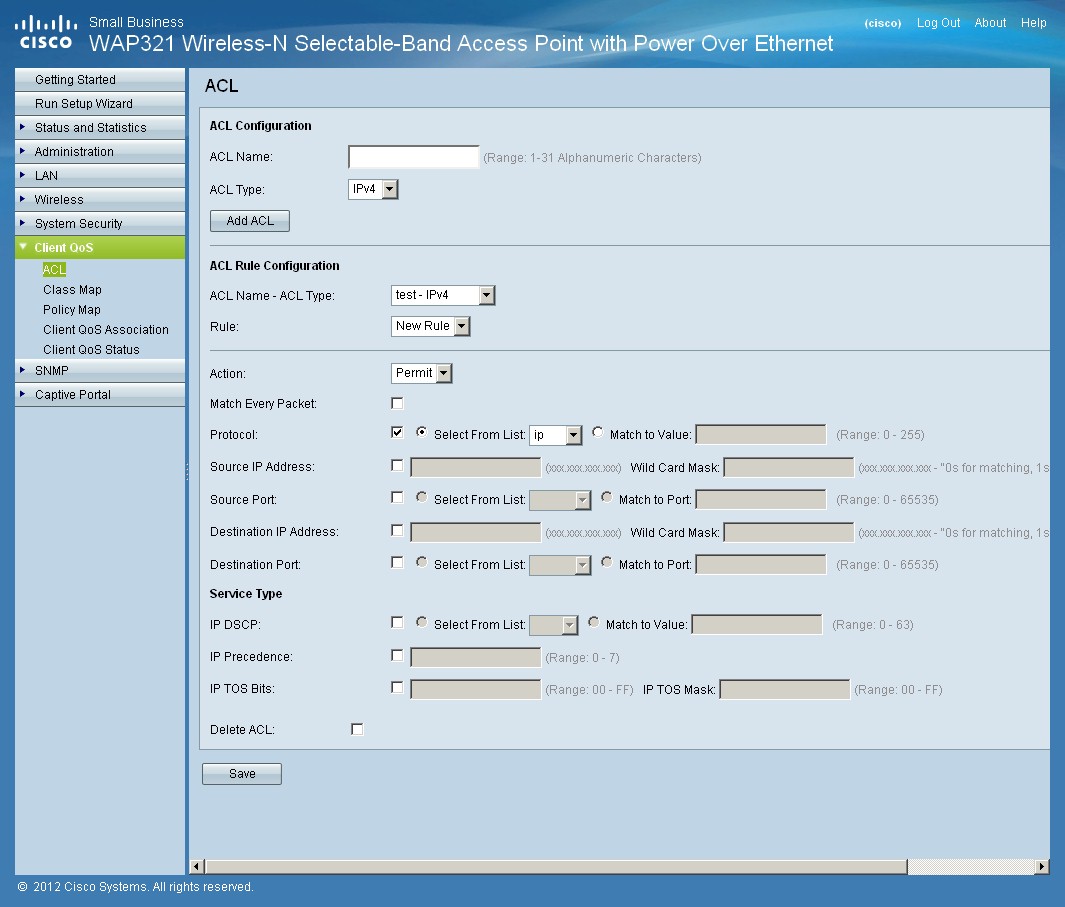Open the Protocol list dropdown showing ip
1065x907 pixels.
[556, 435]
